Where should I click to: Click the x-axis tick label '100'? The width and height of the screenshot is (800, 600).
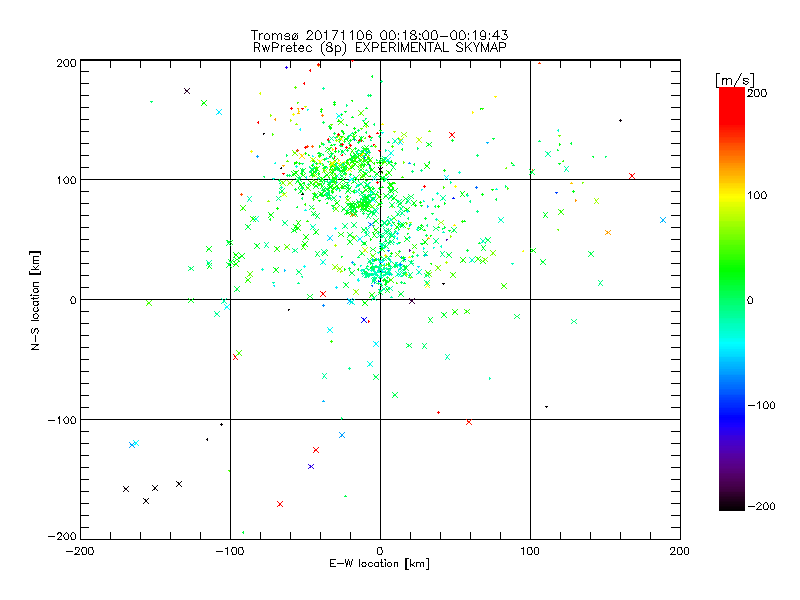coord(530,551)
